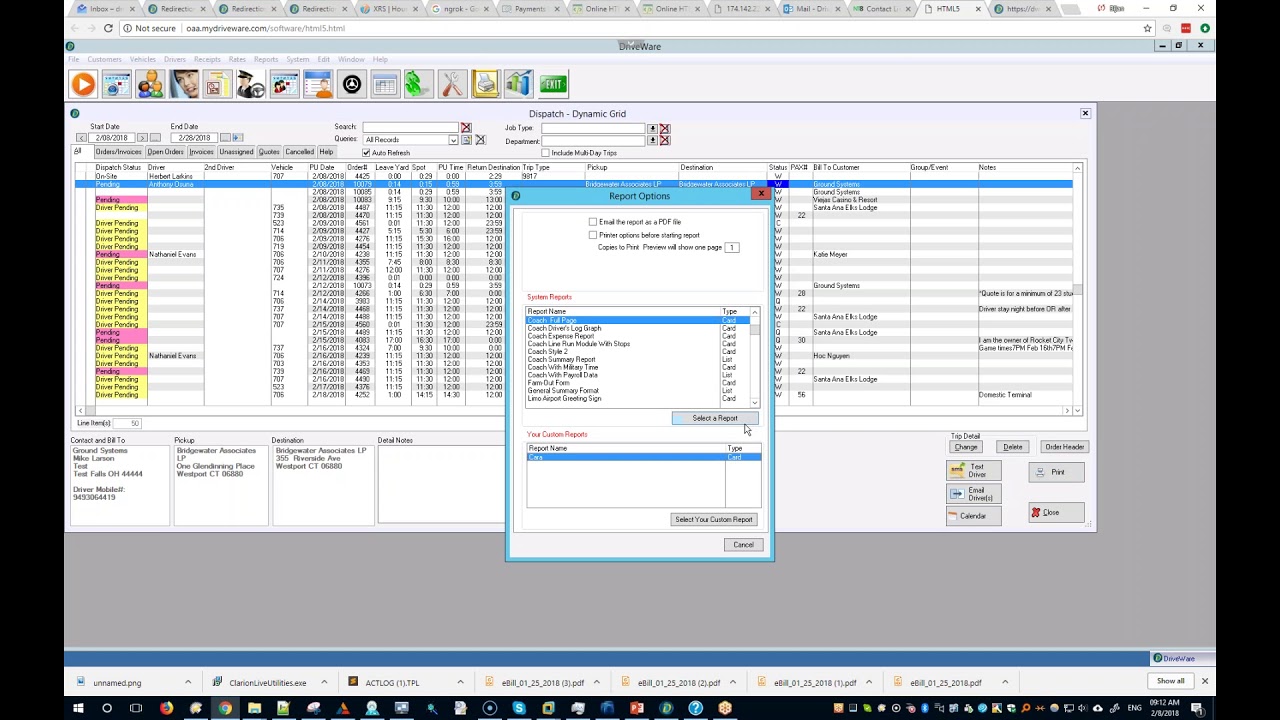Click the Trip Detail Change button
Image resolution: width=1280 pixels, height=720 pixels.
[965, 447]
